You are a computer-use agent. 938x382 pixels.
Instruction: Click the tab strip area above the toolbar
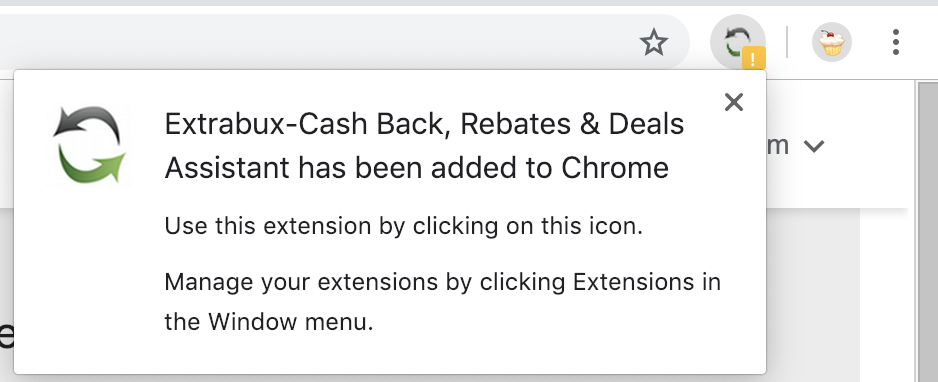pyautogui.click(x=469, y=3)
